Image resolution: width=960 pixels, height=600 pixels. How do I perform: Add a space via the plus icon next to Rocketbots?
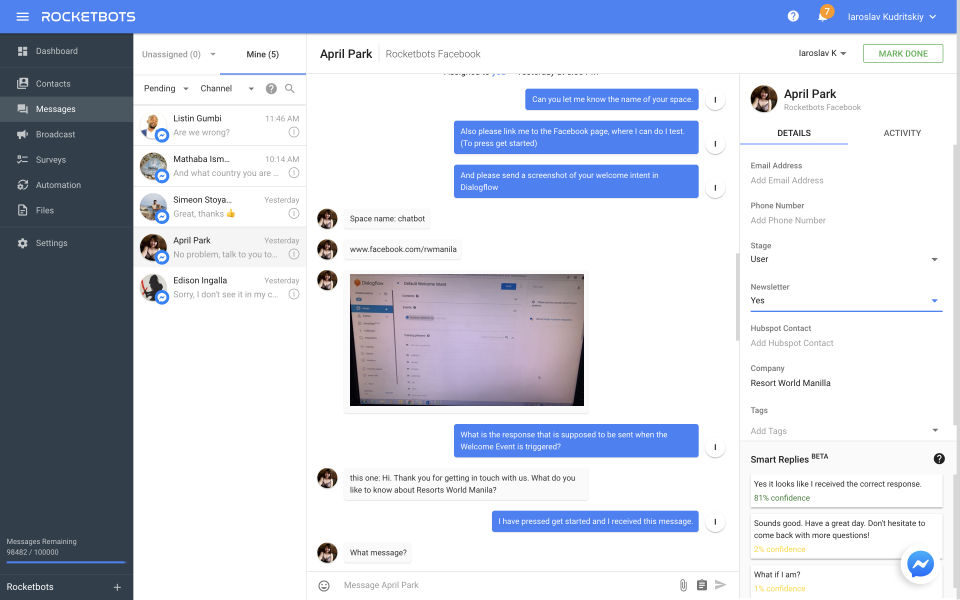point(117,587)
